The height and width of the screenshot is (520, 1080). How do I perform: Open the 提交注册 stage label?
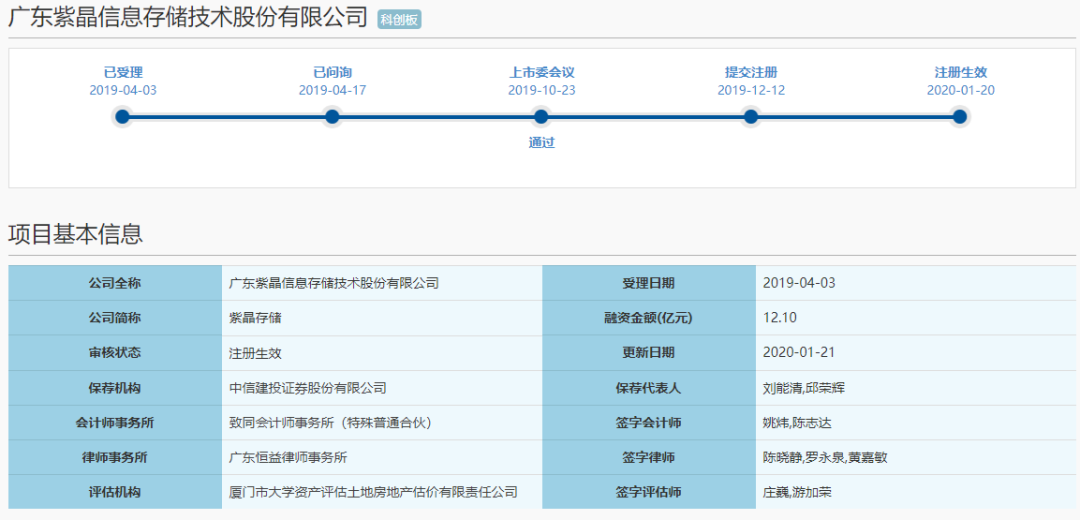click(x=751, y=72)
